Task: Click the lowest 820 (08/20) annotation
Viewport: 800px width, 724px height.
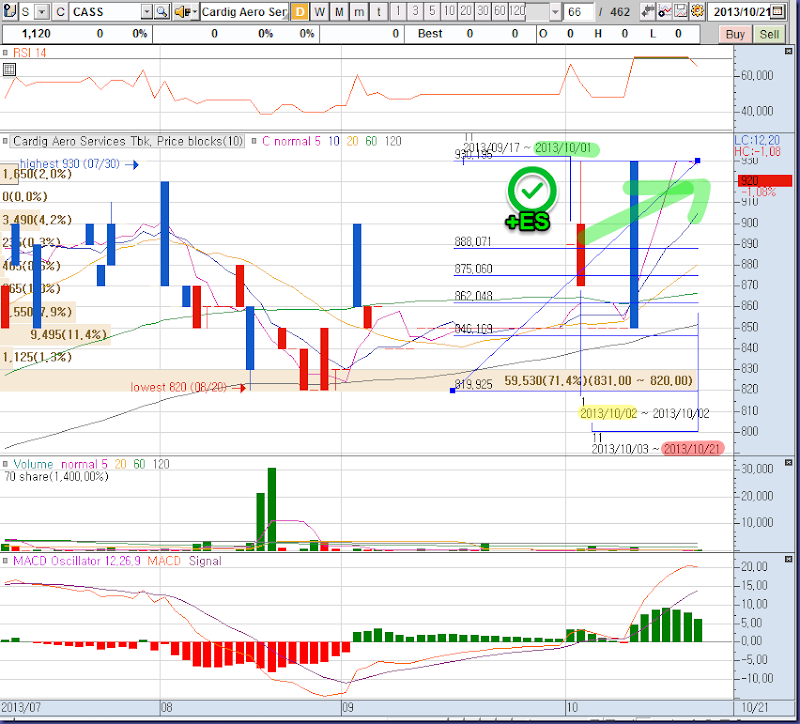Action: pos(178,387)
